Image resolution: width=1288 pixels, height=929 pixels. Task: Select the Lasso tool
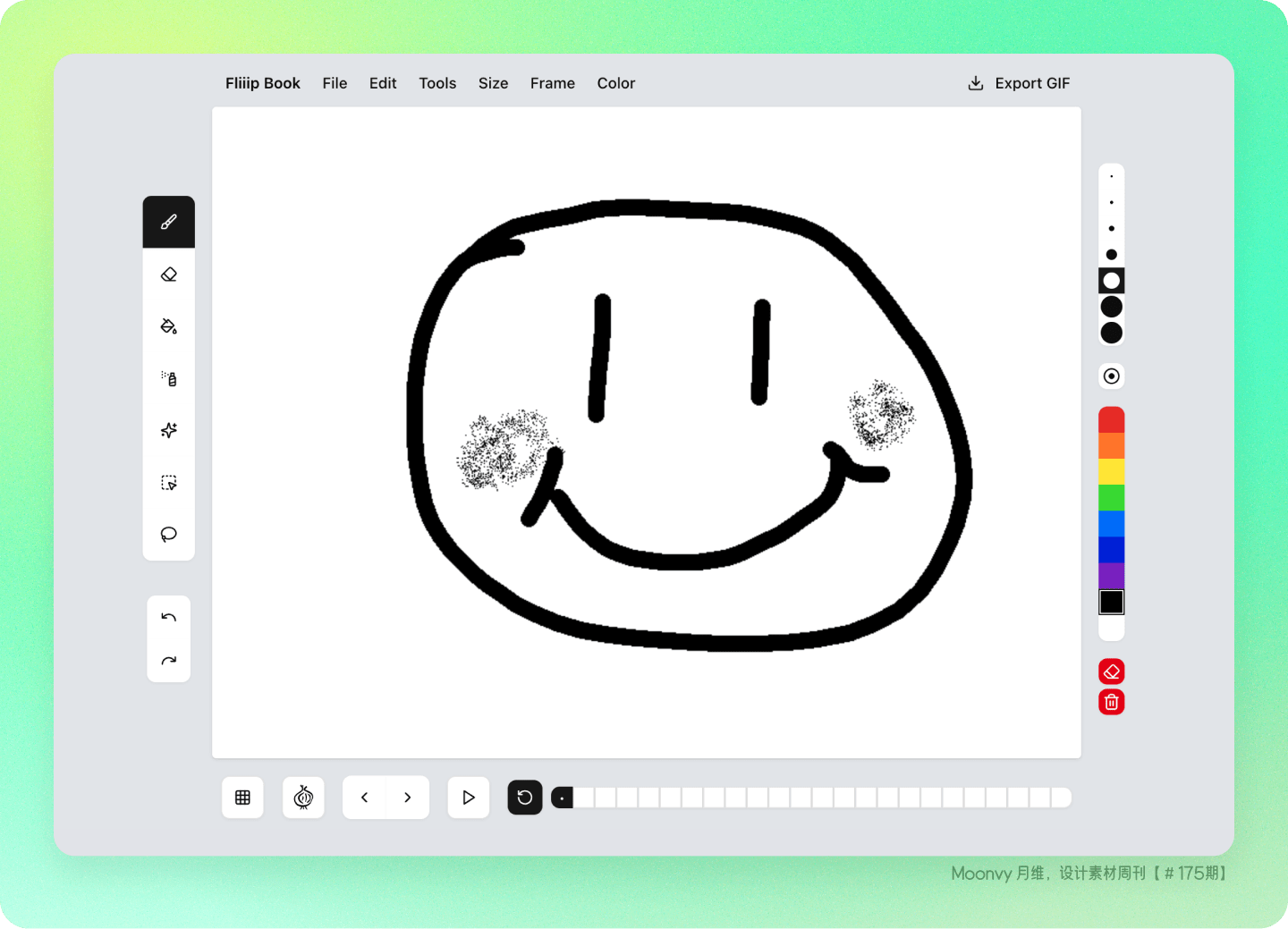coord(169,535)
